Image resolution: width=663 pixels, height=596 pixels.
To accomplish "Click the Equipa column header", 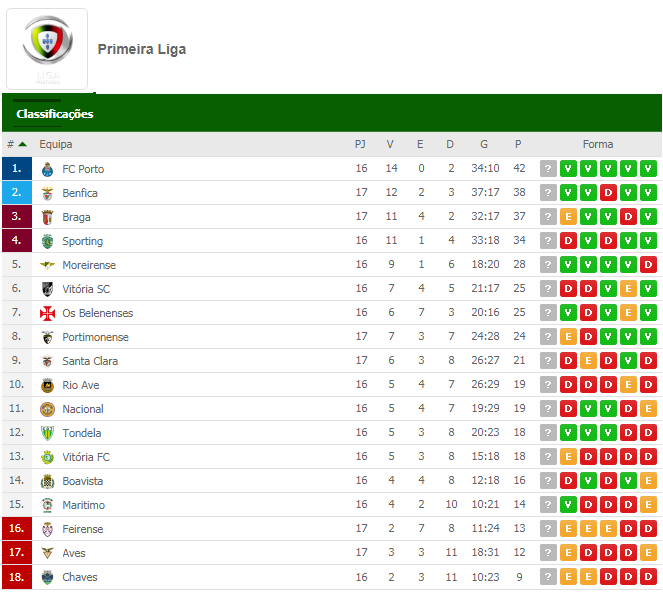I will click(56, 144).
